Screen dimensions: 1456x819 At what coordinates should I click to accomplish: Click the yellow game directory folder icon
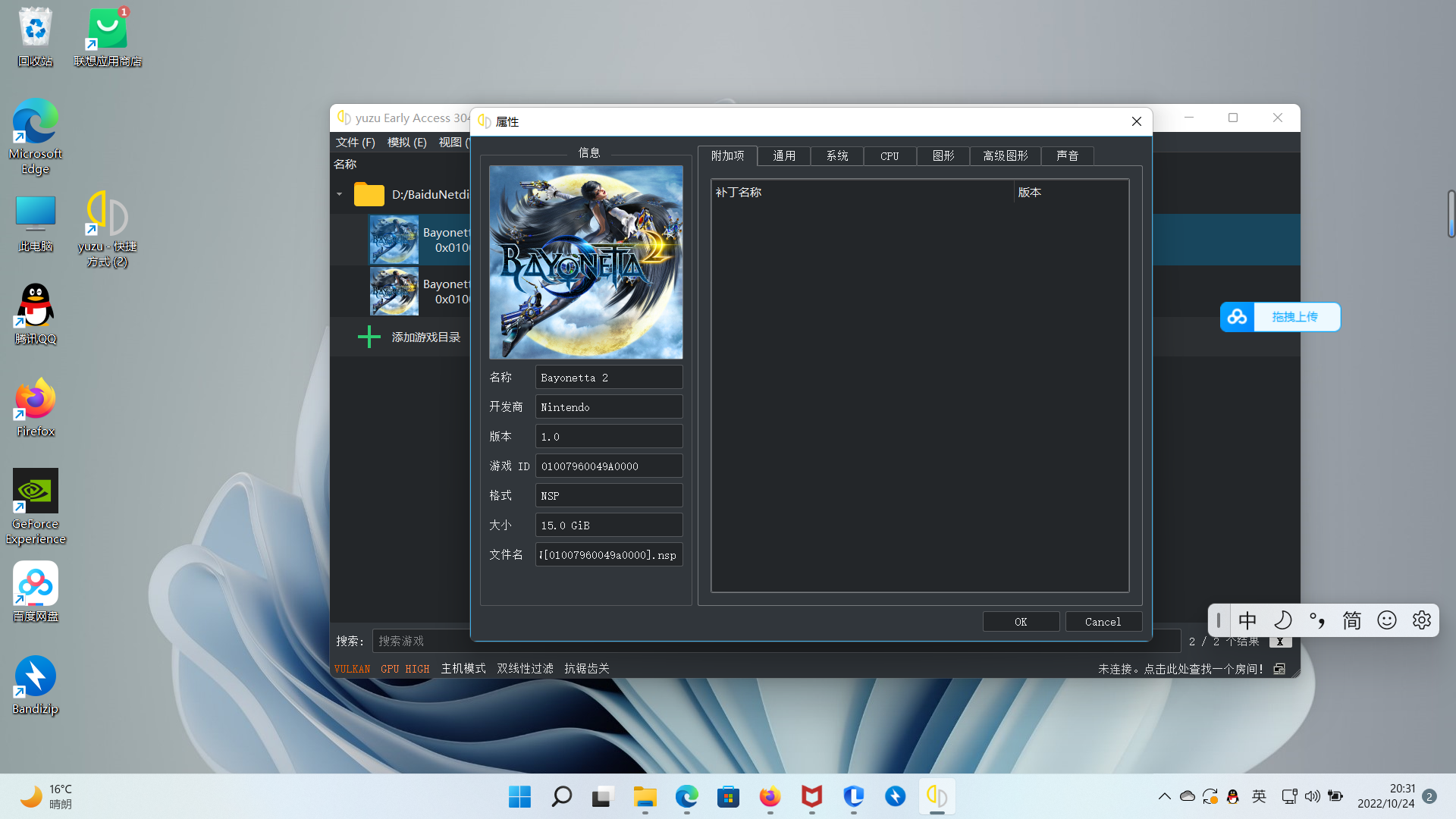coord(369,194)
